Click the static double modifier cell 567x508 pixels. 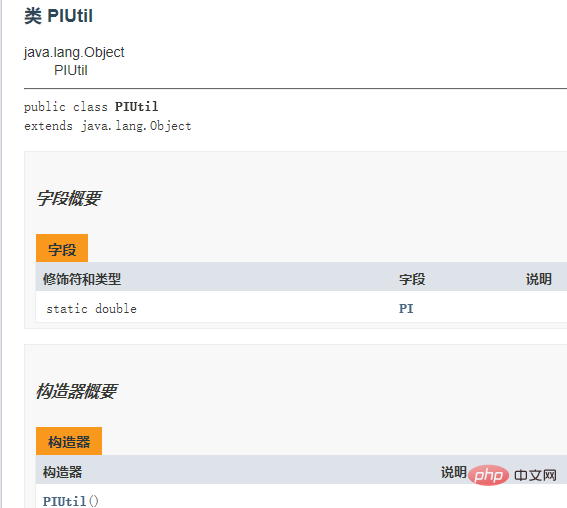pyautogui.click(x=91, y=309)
